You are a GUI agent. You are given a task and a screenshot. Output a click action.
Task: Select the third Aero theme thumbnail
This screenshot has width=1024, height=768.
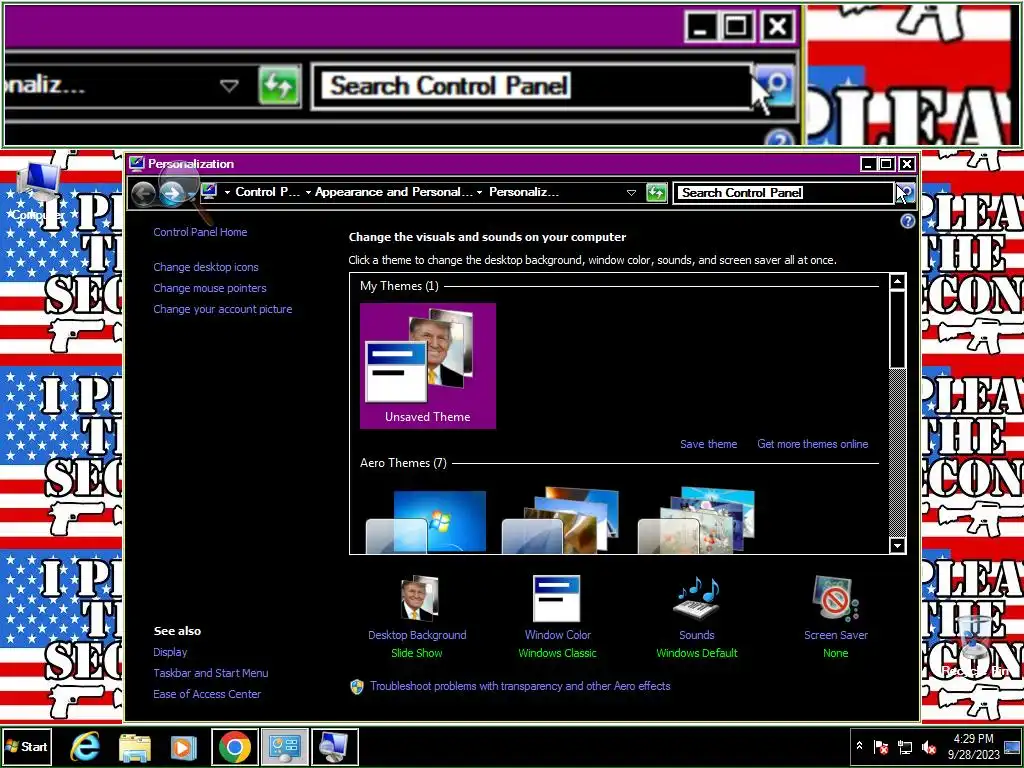tap(696, 520)
